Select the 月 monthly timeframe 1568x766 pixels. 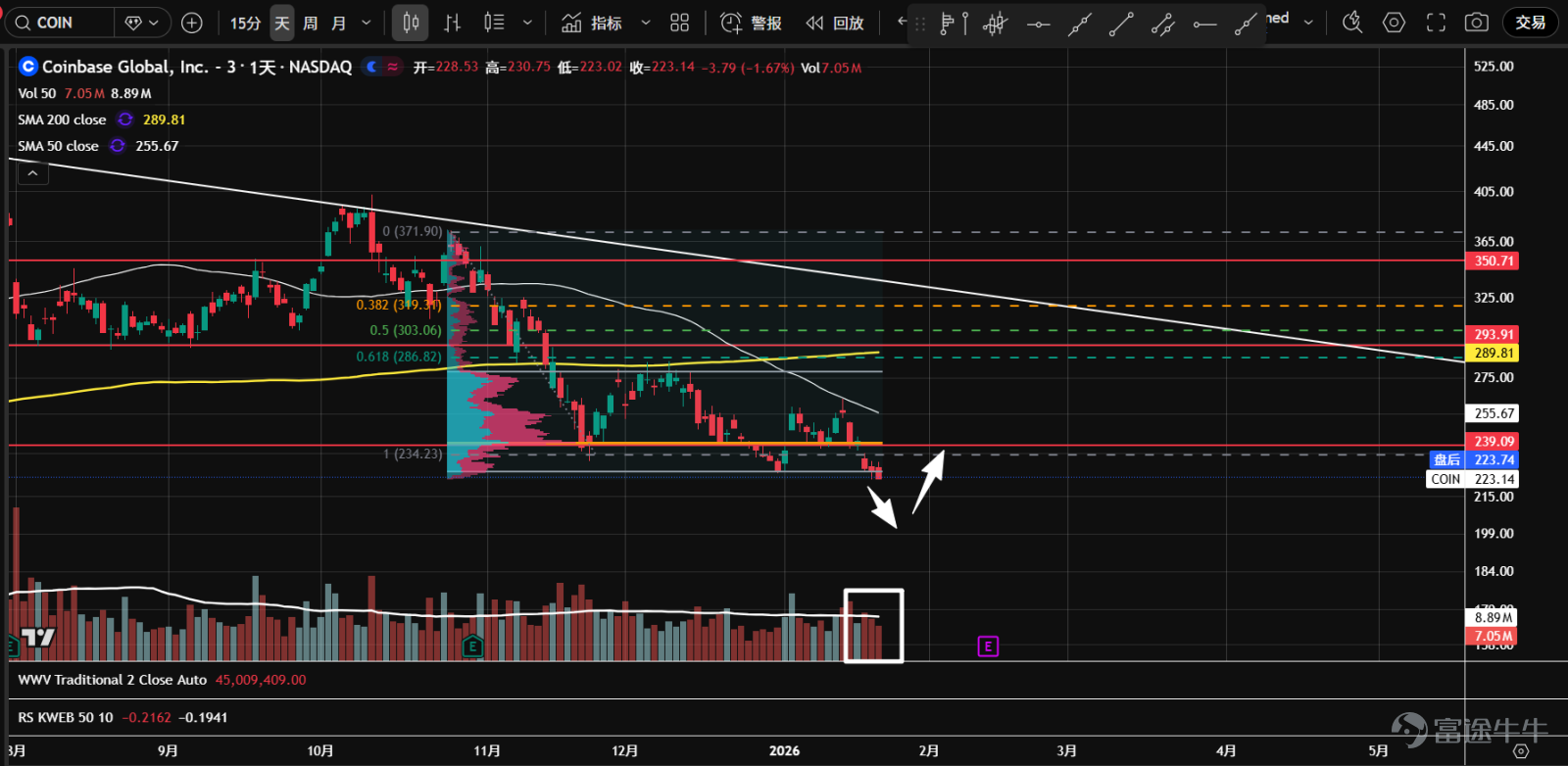[339, 23]
